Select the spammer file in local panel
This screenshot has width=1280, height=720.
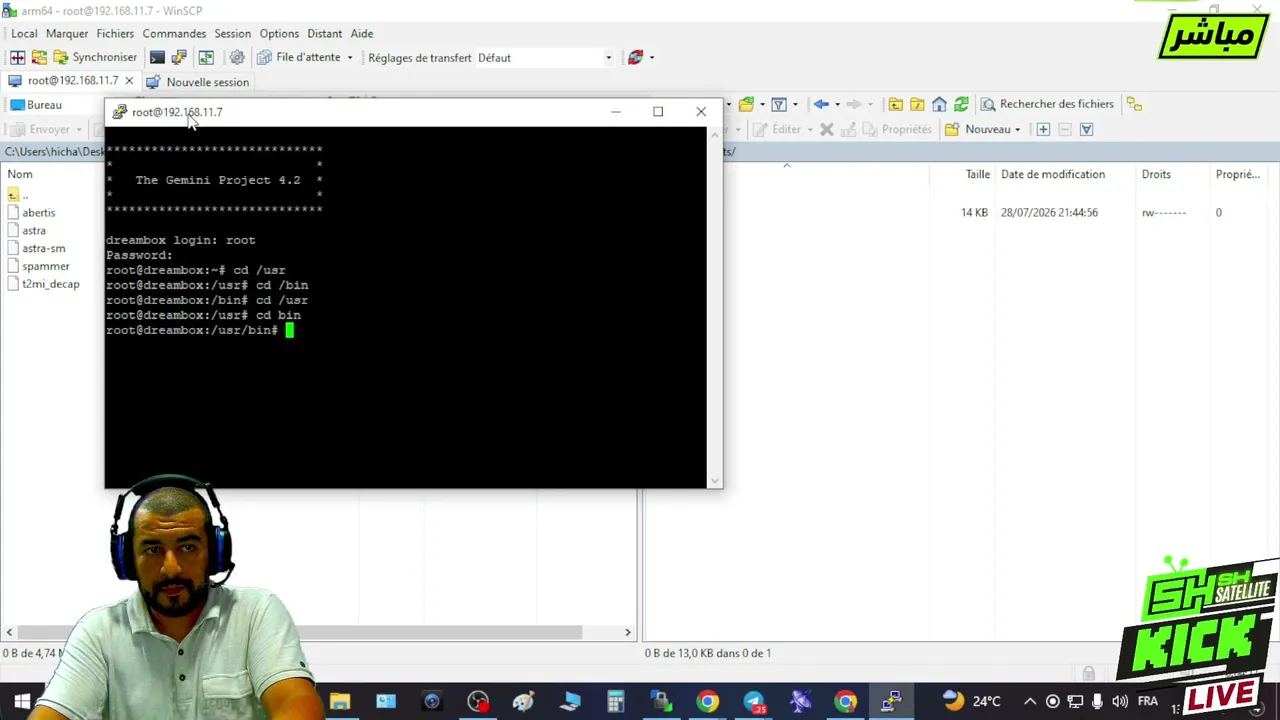click(x=46, y=267)
